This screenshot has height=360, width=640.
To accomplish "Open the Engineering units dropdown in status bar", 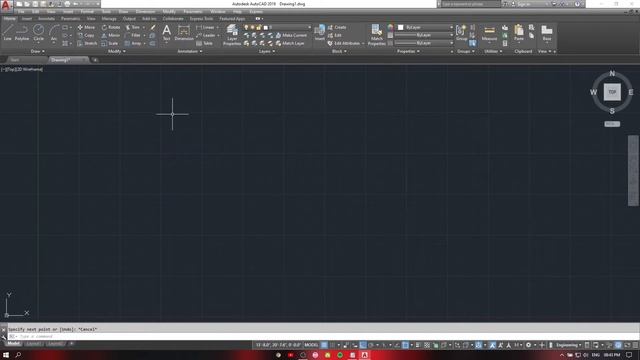I will [568, 345].
